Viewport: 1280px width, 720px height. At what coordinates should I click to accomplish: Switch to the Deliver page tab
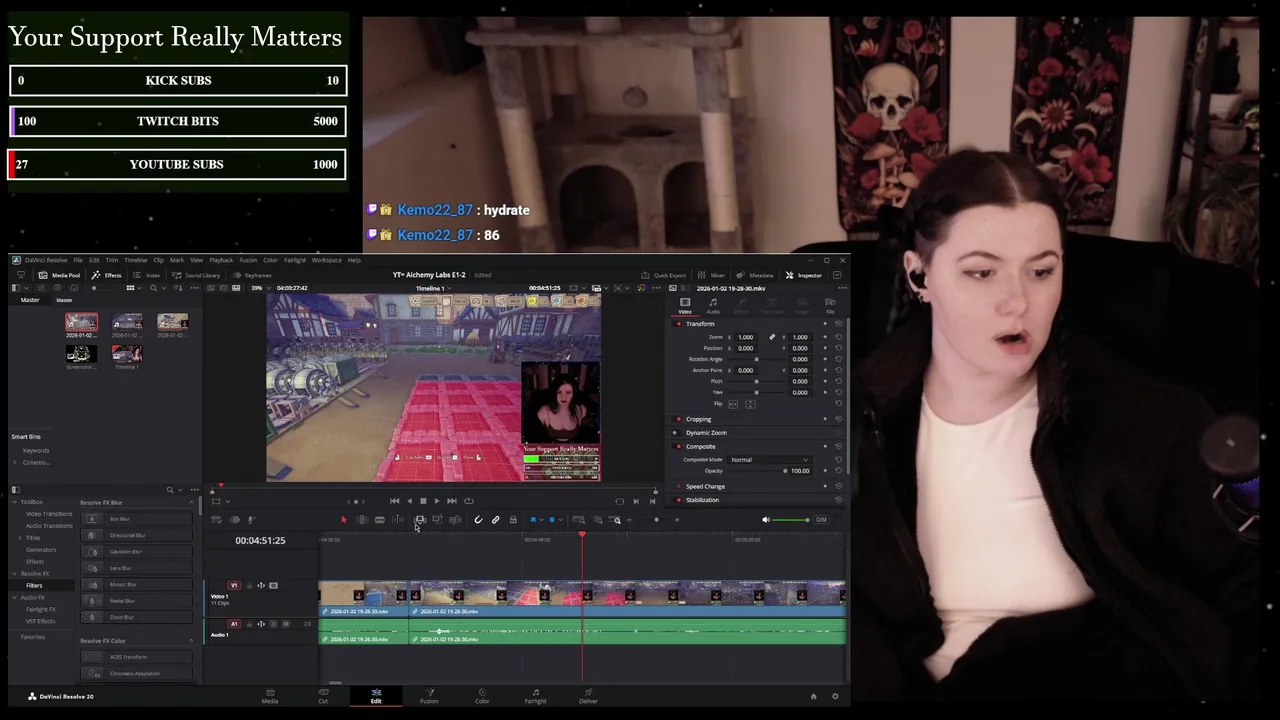click(588, 696)
